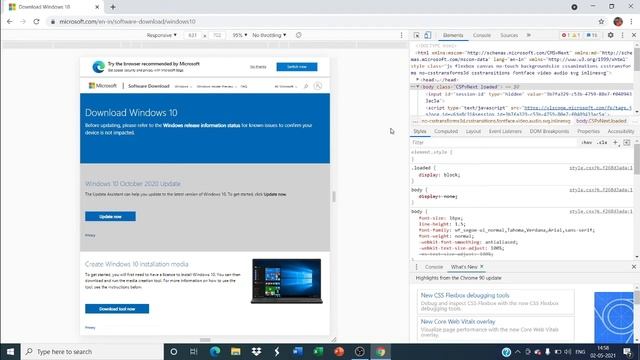Open a new tab with the plus icon
The height and width of the screenshot is (360, 640).
tap(113, 7)
